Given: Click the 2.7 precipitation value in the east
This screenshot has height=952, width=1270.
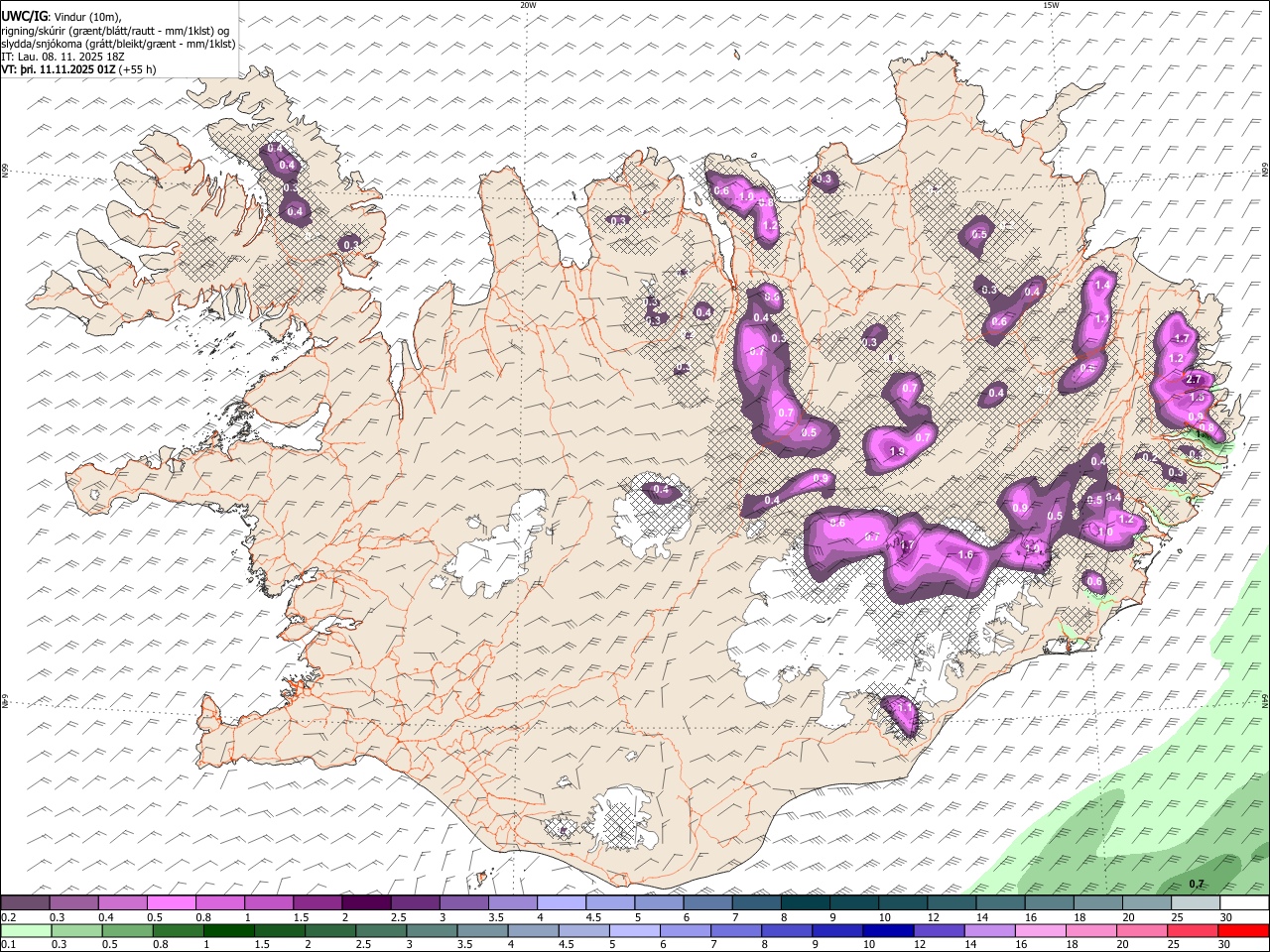Looking at the screenshot, I should [1194, 379].
